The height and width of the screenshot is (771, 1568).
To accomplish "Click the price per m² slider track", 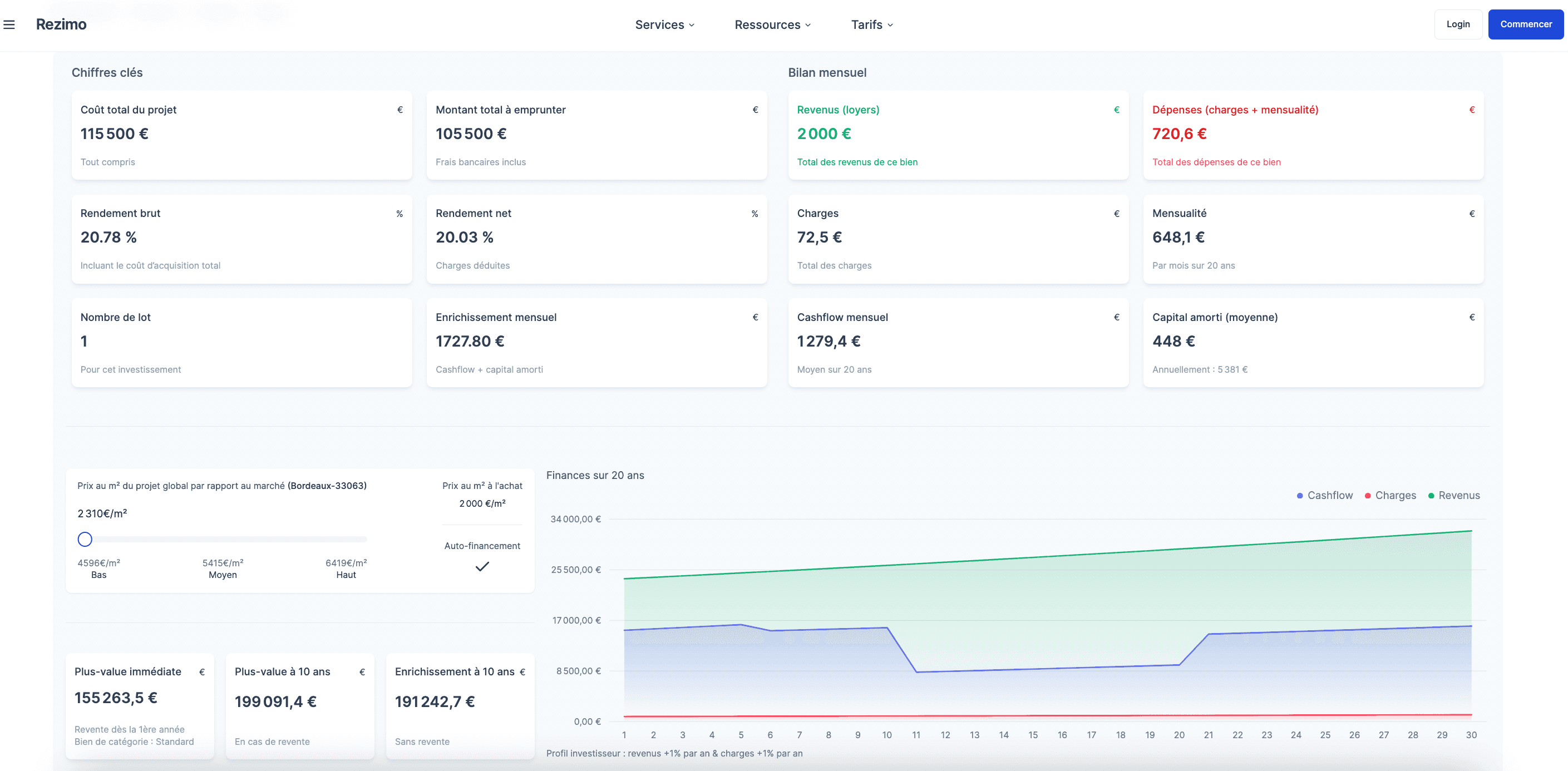I will pyautogui.click(x=223, y=539).
